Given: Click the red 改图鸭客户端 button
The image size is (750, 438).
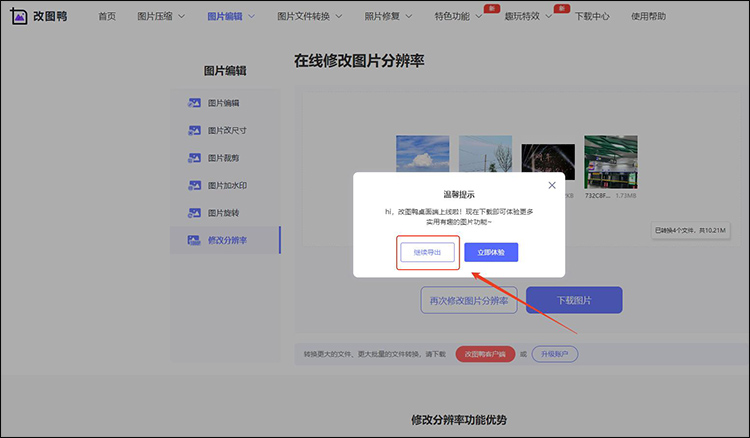Looking at the screenshot, I should coord(485,354).
